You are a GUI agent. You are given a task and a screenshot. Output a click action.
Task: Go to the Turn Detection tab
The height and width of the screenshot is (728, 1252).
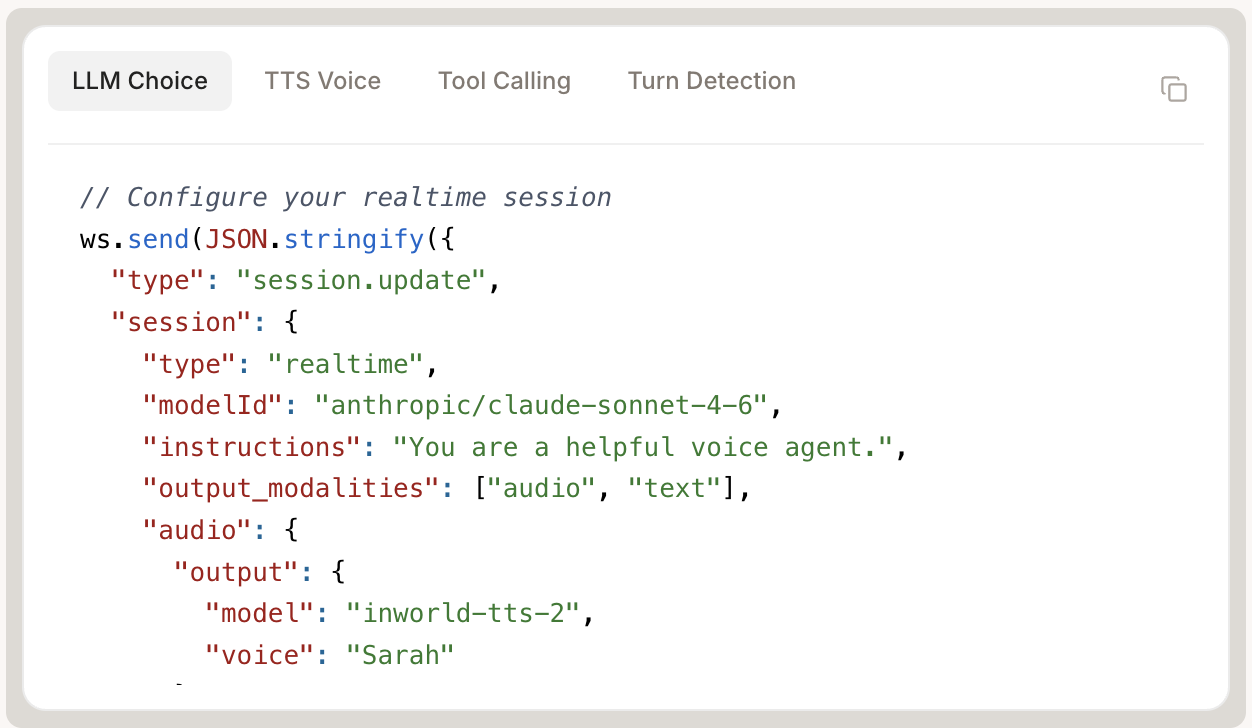(712, 81)
